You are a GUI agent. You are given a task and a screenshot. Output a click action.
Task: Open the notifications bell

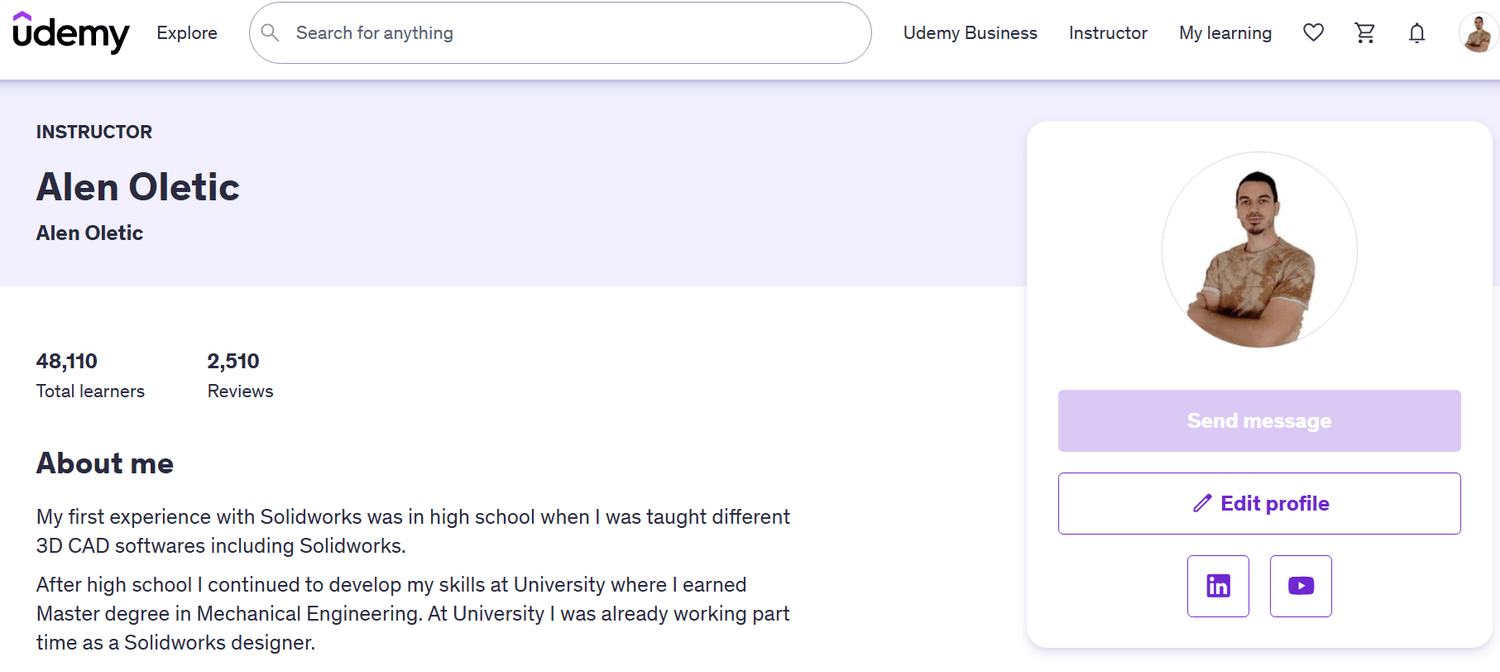tap(1417, 33)
